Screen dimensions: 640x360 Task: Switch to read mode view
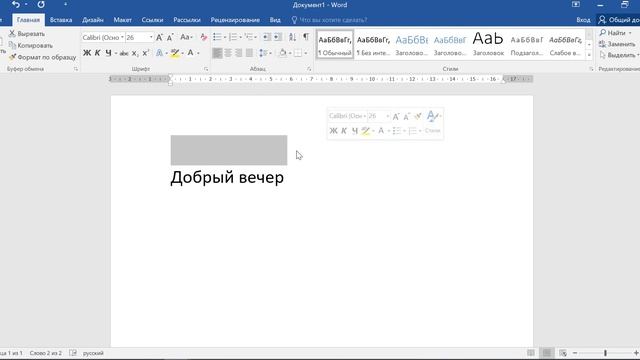tap(531, 353)
